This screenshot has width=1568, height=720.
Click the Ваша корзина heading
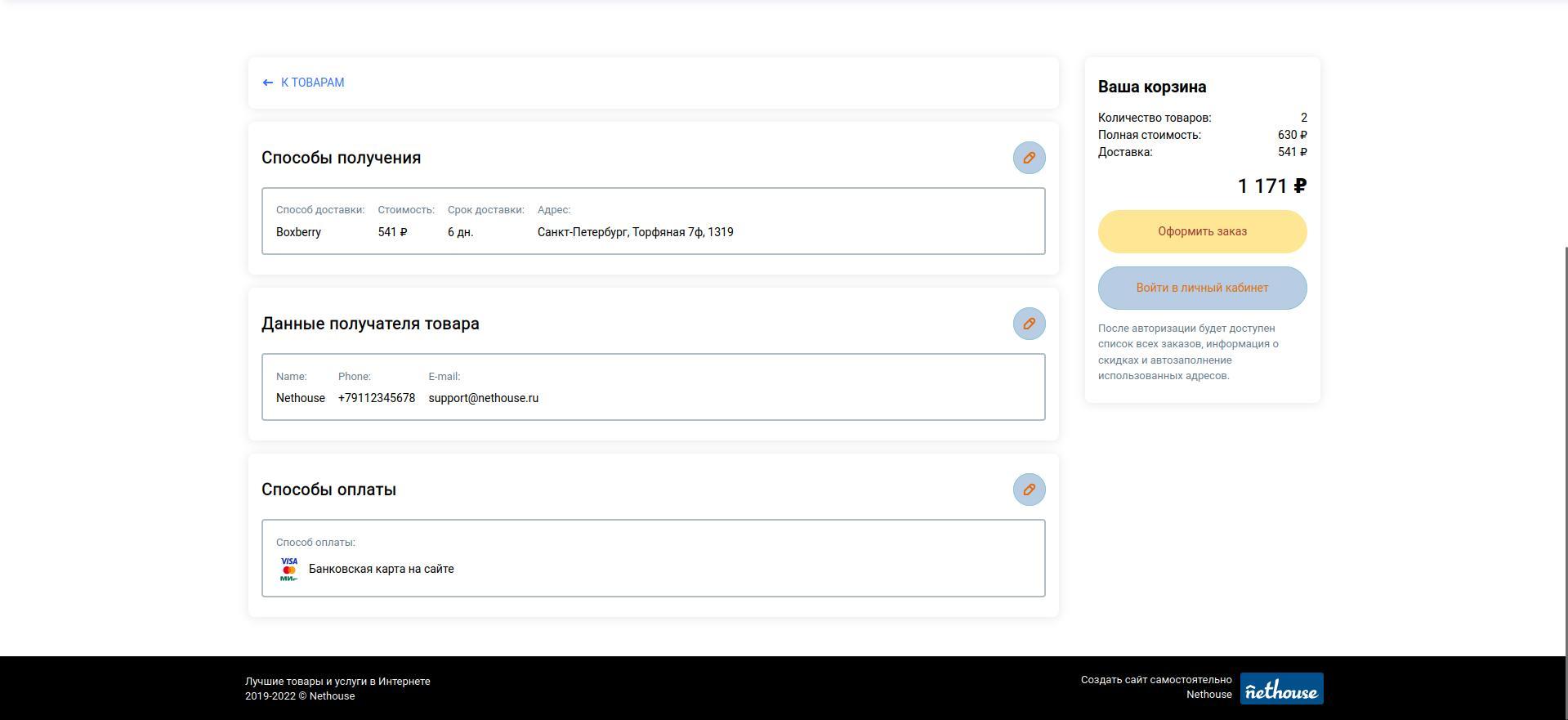click(1152, 87)
